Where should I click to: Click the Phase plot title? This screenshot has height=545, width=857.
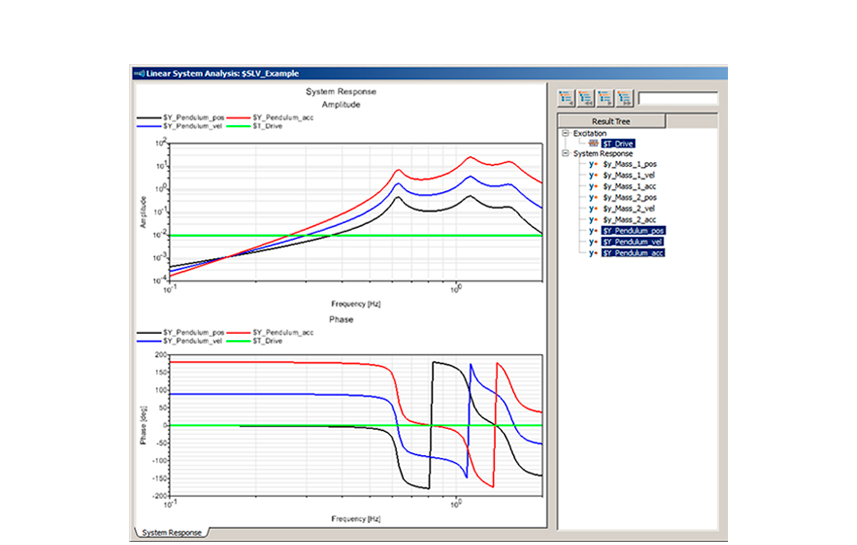click(341, 319)
